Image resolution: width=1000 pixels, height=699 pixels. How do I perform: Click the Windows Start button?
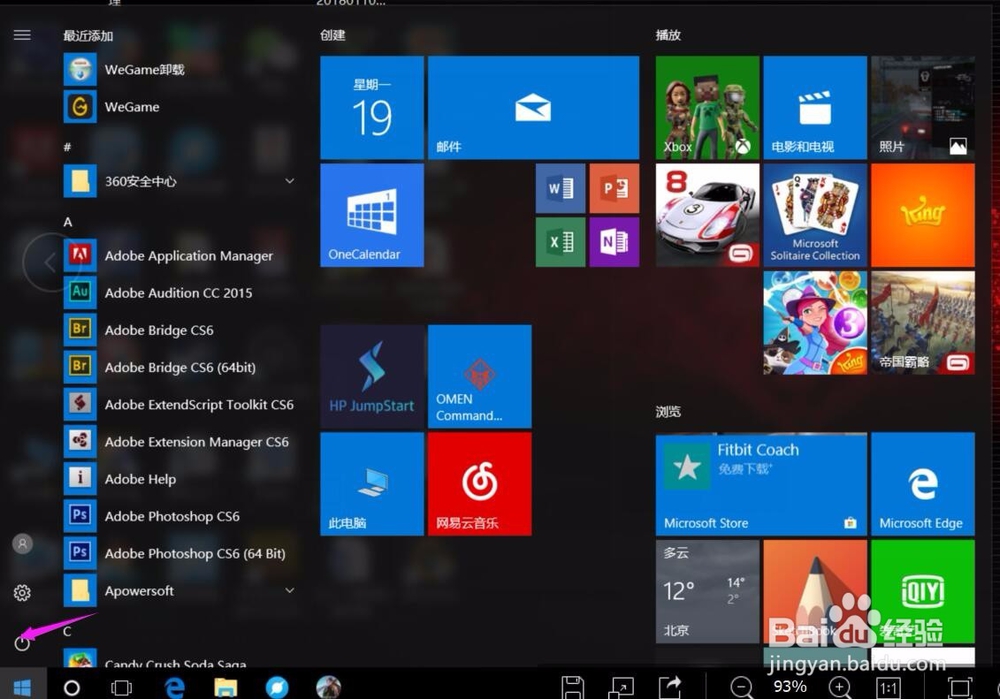click(23, 686)
